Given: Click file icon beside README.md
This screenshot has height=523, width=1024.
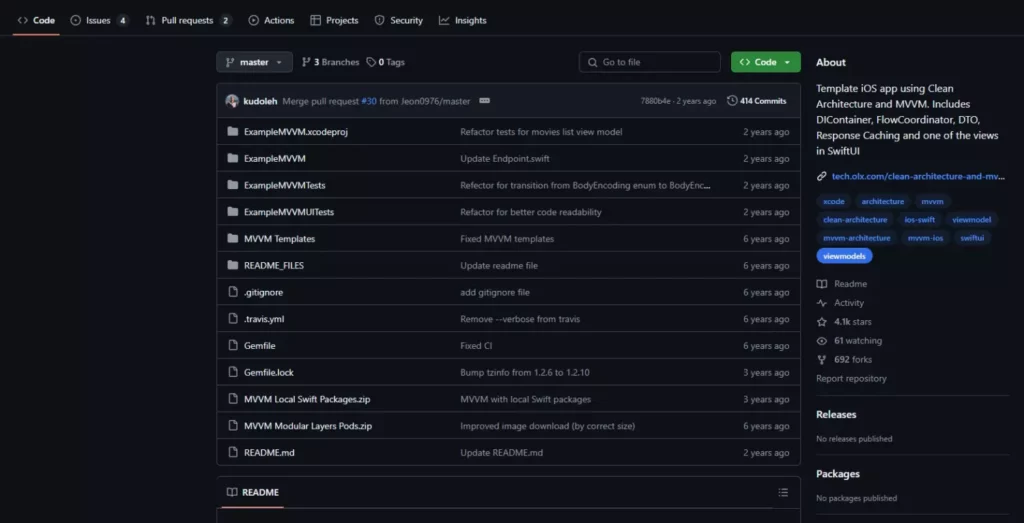Looking at the screenshot, I should click(x=232, y=452).
